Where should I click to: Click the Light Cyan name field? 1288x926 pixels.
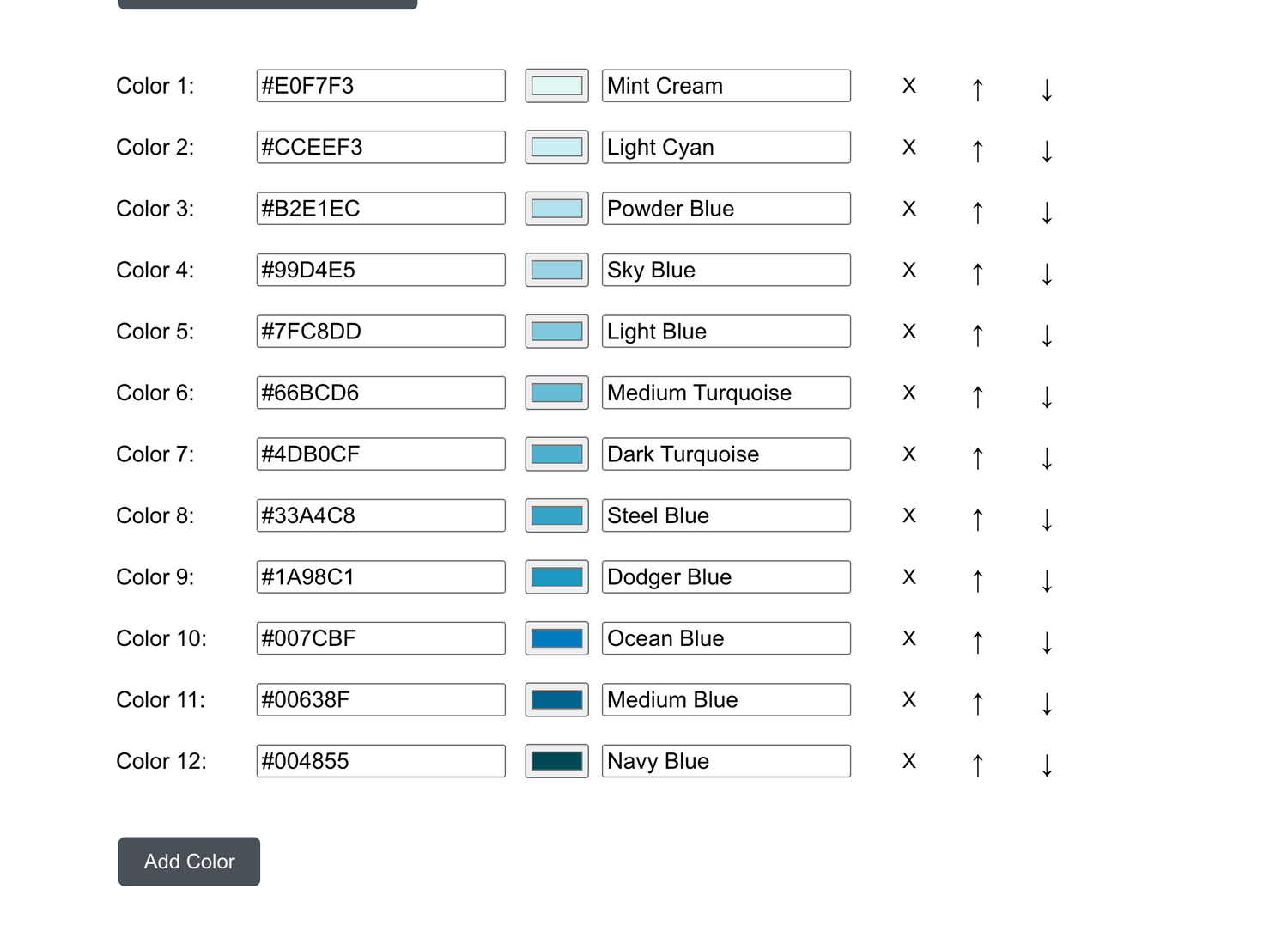click(x=726, y=147)
